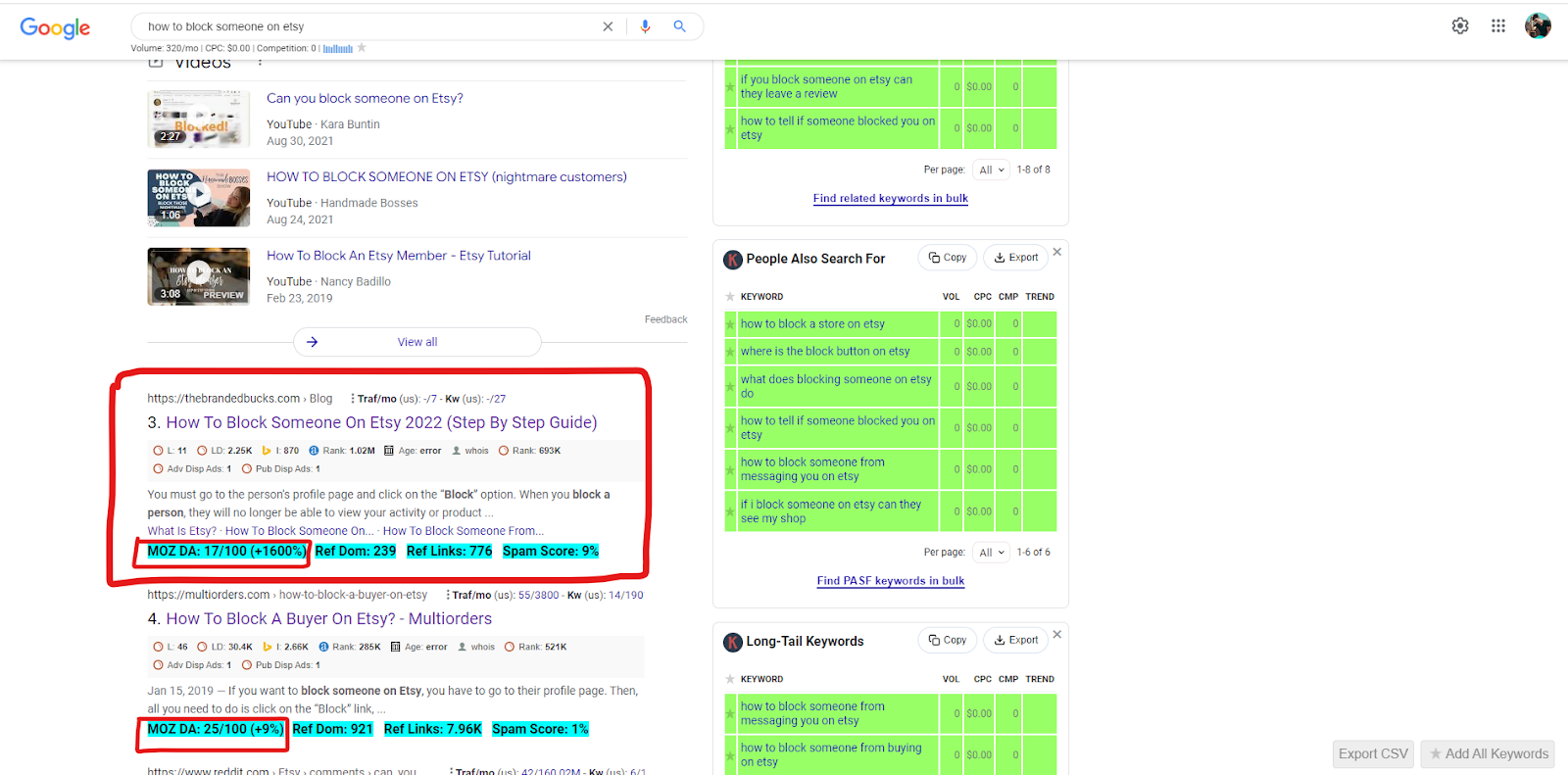Viewport: 1568px width, 775px height.
Task: Open keyword 'what does blocking someone on etsy do'
Action: click(x=836, y=386)
